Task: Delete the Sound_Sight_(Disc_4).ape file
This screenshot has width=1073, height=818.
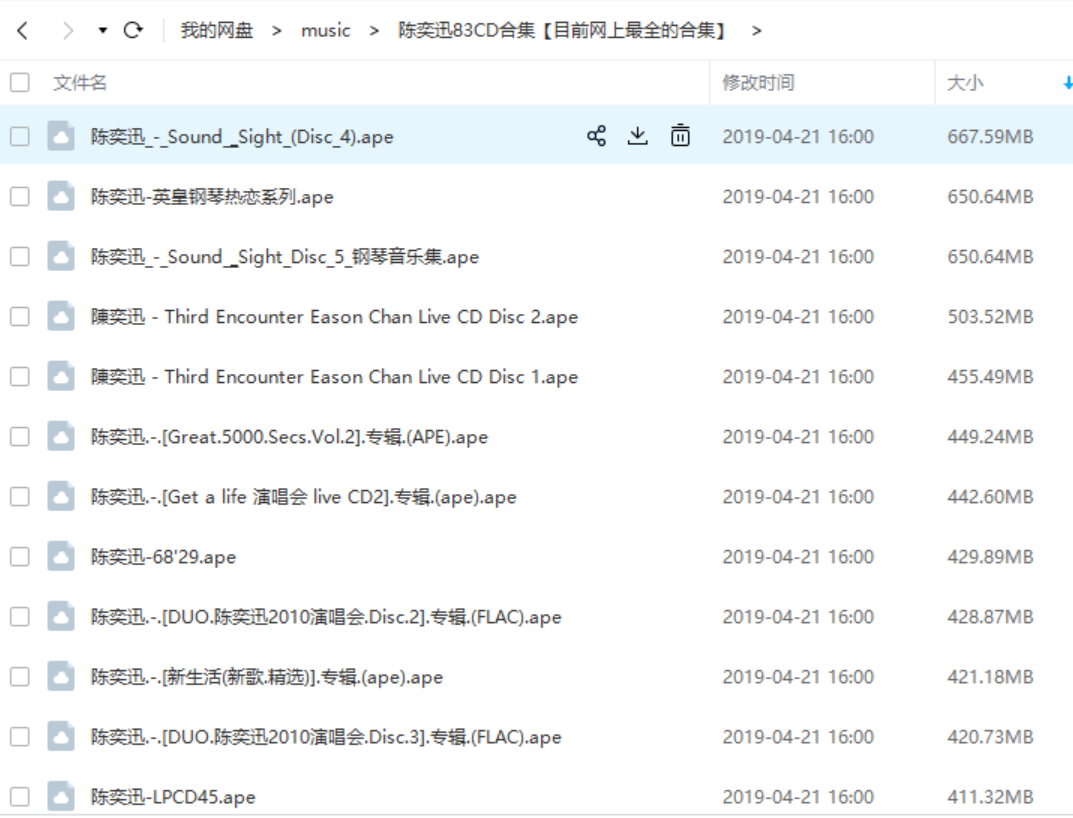Action: tap(680, 136)
